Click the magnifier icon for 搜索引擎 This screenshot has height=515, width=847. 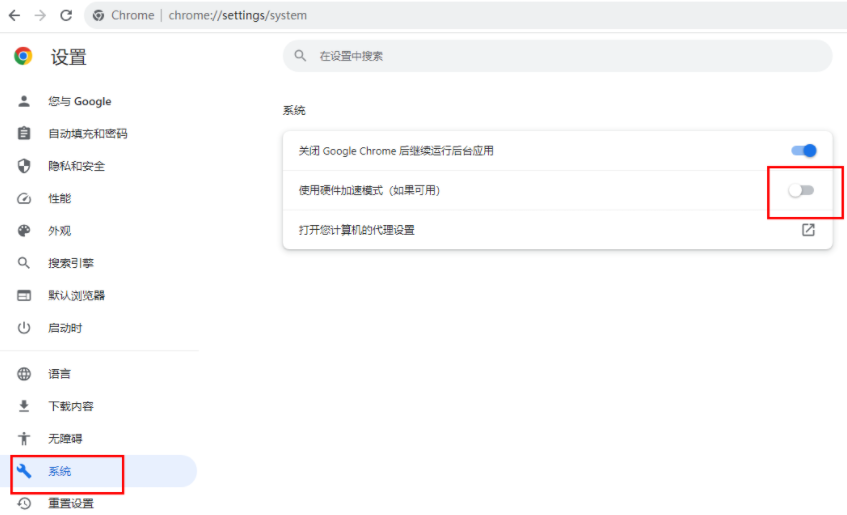[24, 263]
